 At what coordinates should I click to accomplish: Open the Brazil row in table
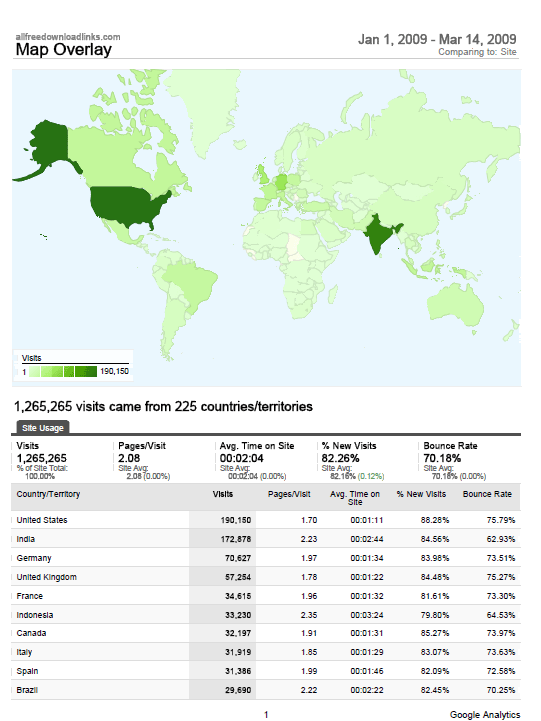pos(266,690)
